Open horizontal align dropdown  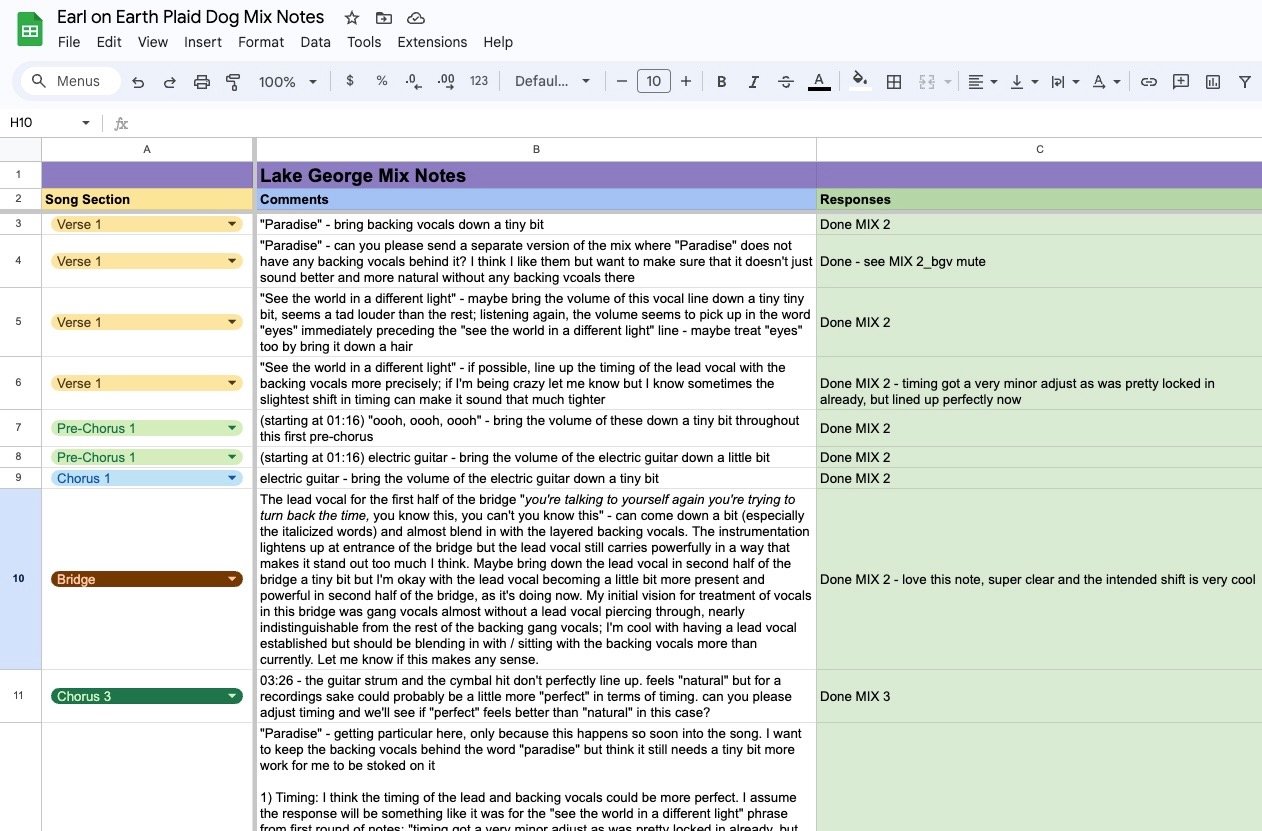click(x=983, y=82)
